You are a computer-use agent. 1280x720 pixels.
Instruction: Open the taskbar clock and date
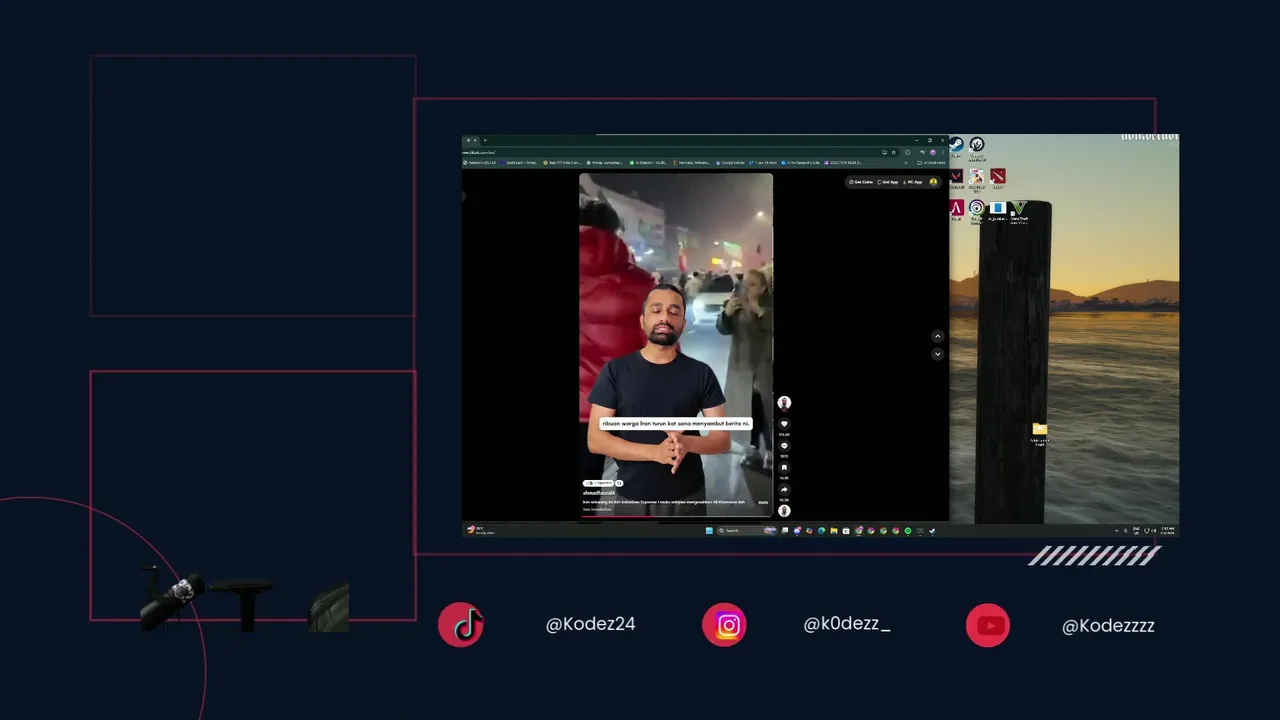click(1169, 530)
